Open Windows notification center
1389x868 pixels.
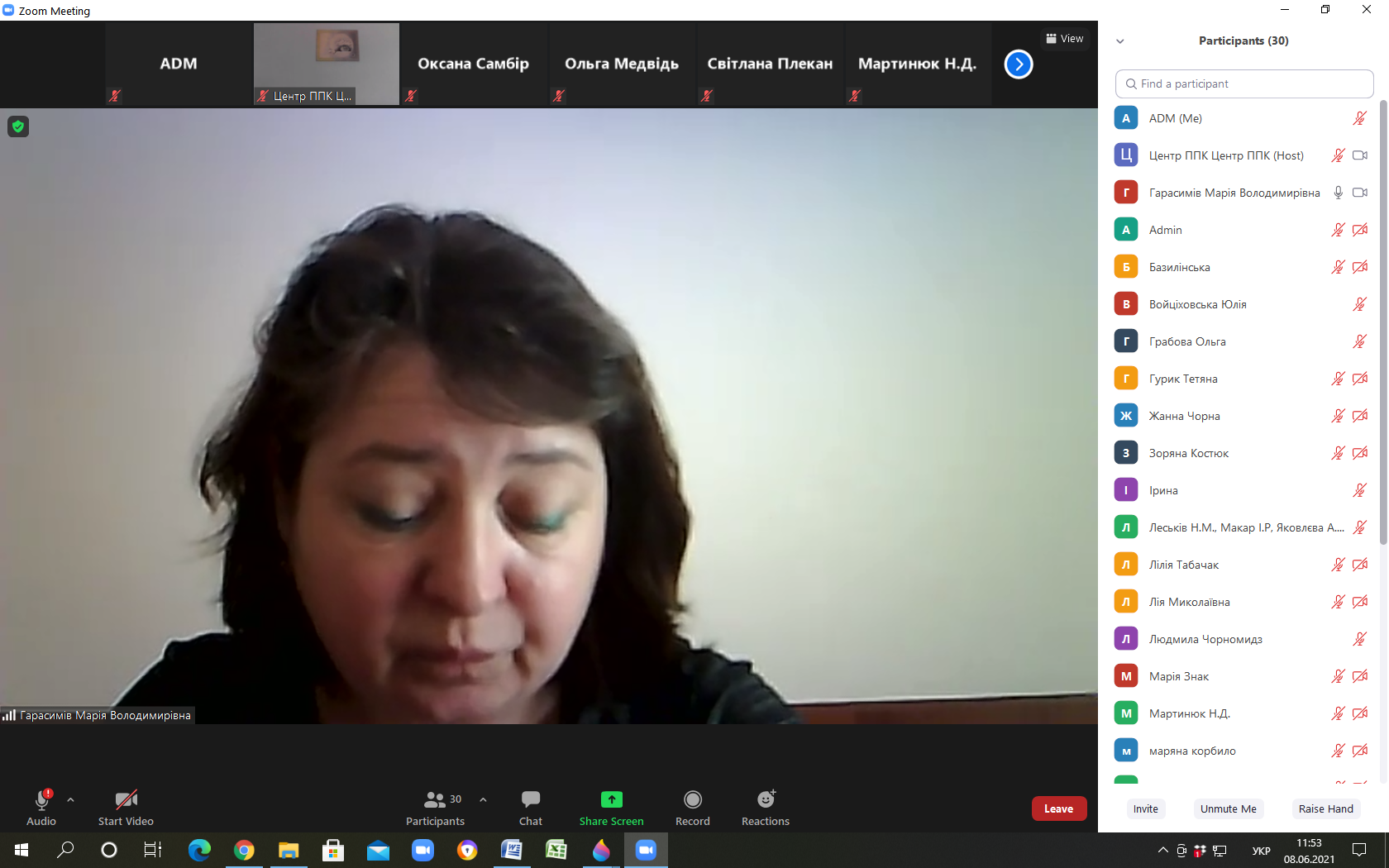1359,850
